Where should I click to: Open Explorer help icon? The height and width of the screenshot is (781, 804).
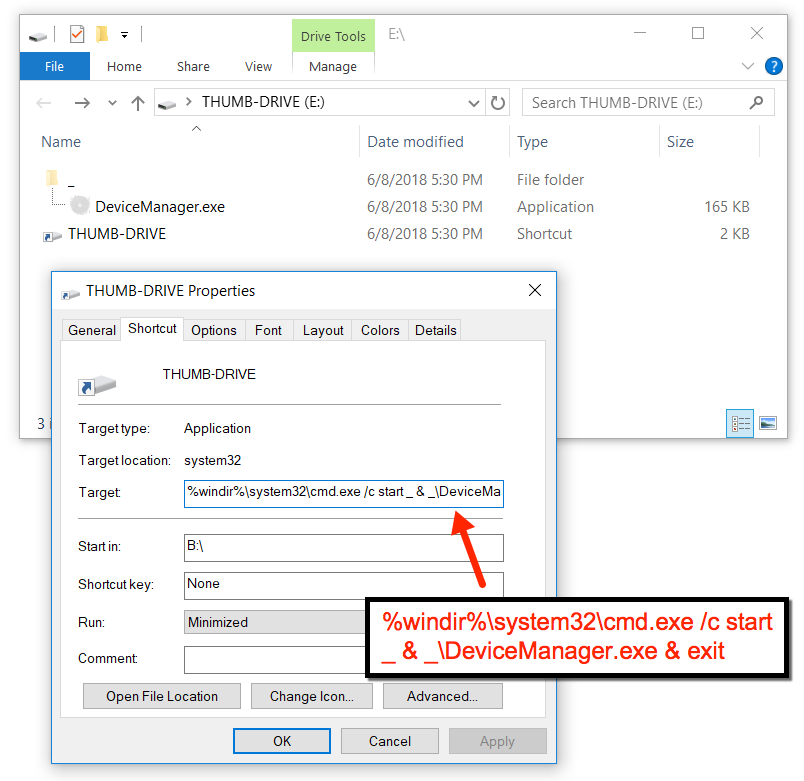coord(773,66)
